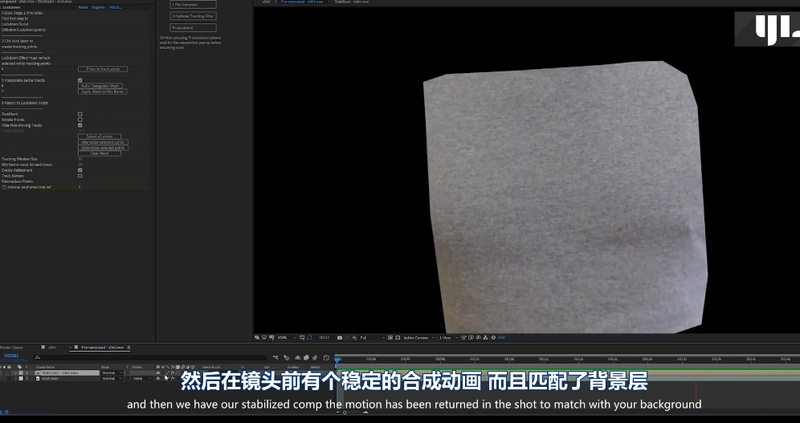Toggle the transparency grid icon in viewer
Image resolution: width=800 pixels, height=423 pixels.
click(397, 337)
